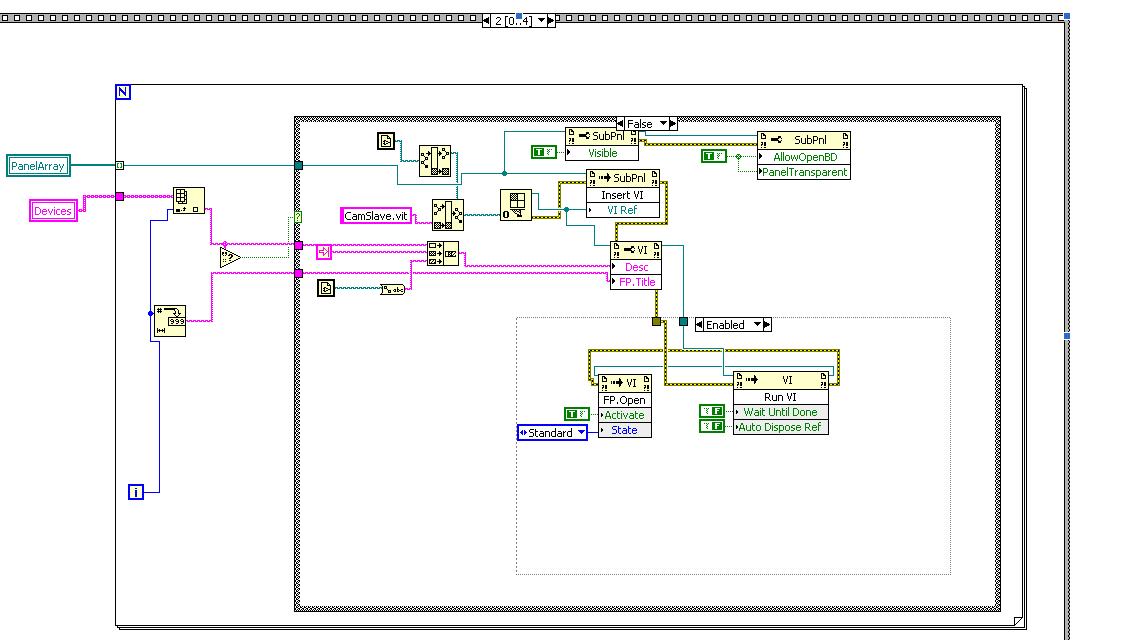The width and height of the screenshot is (1128, 640).
Task: Toggle the True constant wired to Activate
Action: pyautogui.click(x=577, y=413)
